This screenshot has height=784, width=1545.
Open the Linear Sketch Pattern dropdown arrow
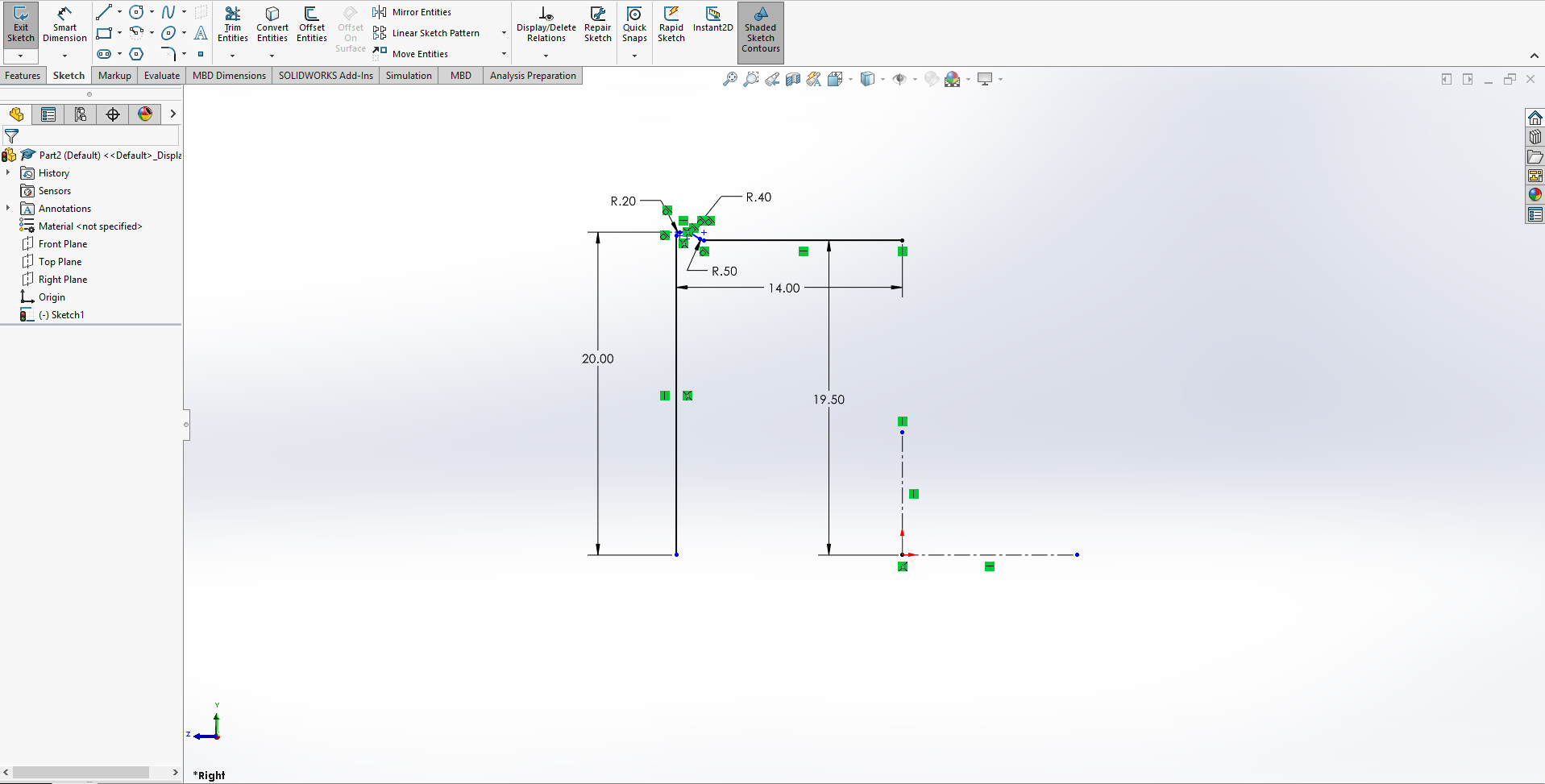pos(504,33)
